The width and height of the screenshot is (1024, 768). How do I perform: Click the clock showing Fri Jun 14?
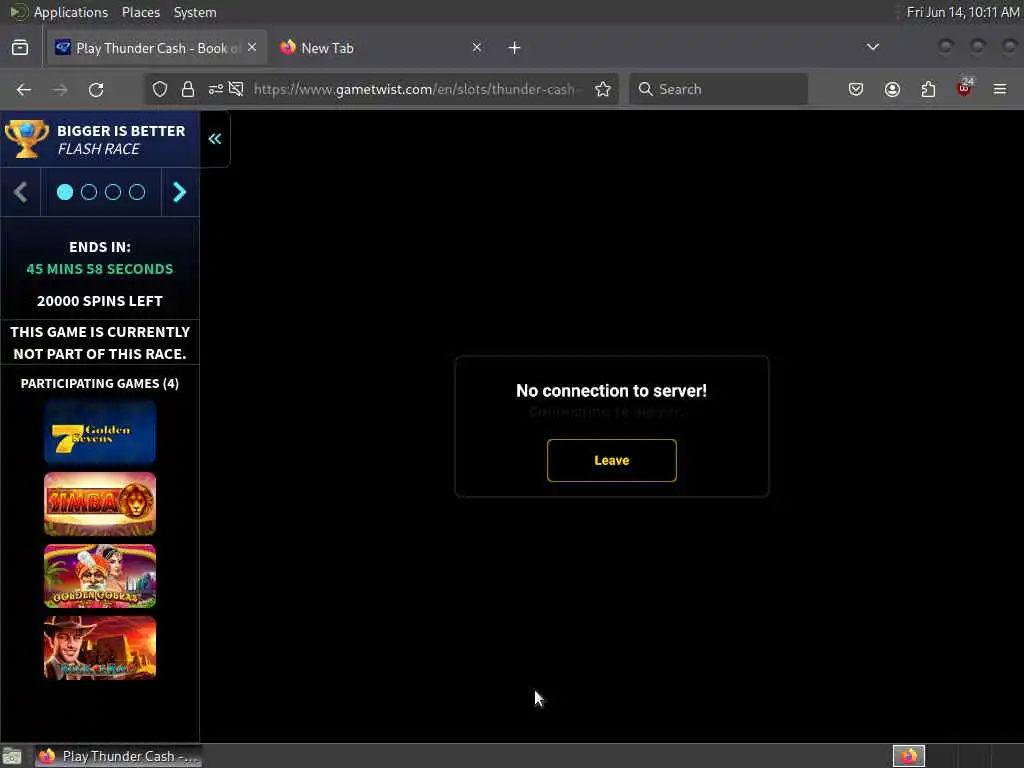pos(963,12)
